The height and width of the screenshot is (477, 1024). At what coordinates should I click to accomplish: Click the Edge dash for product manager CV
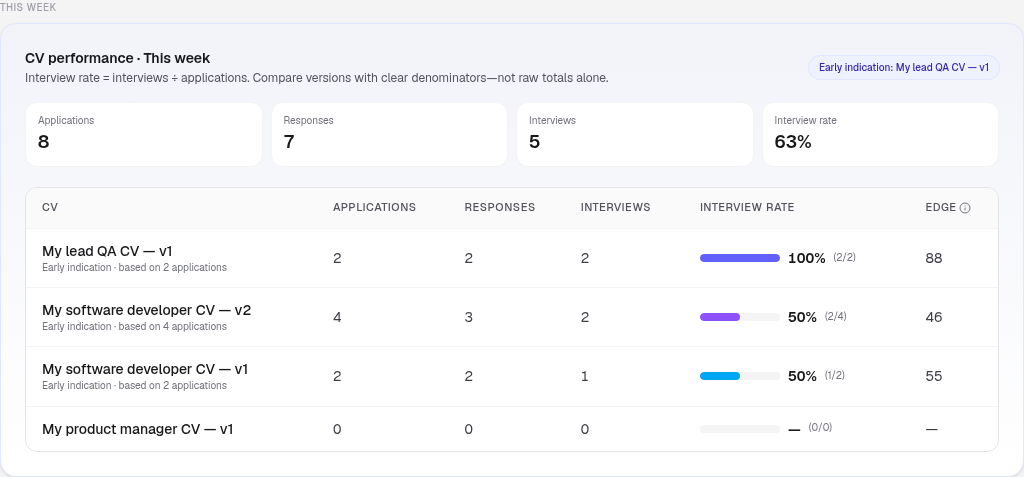[x=932, y=429]
